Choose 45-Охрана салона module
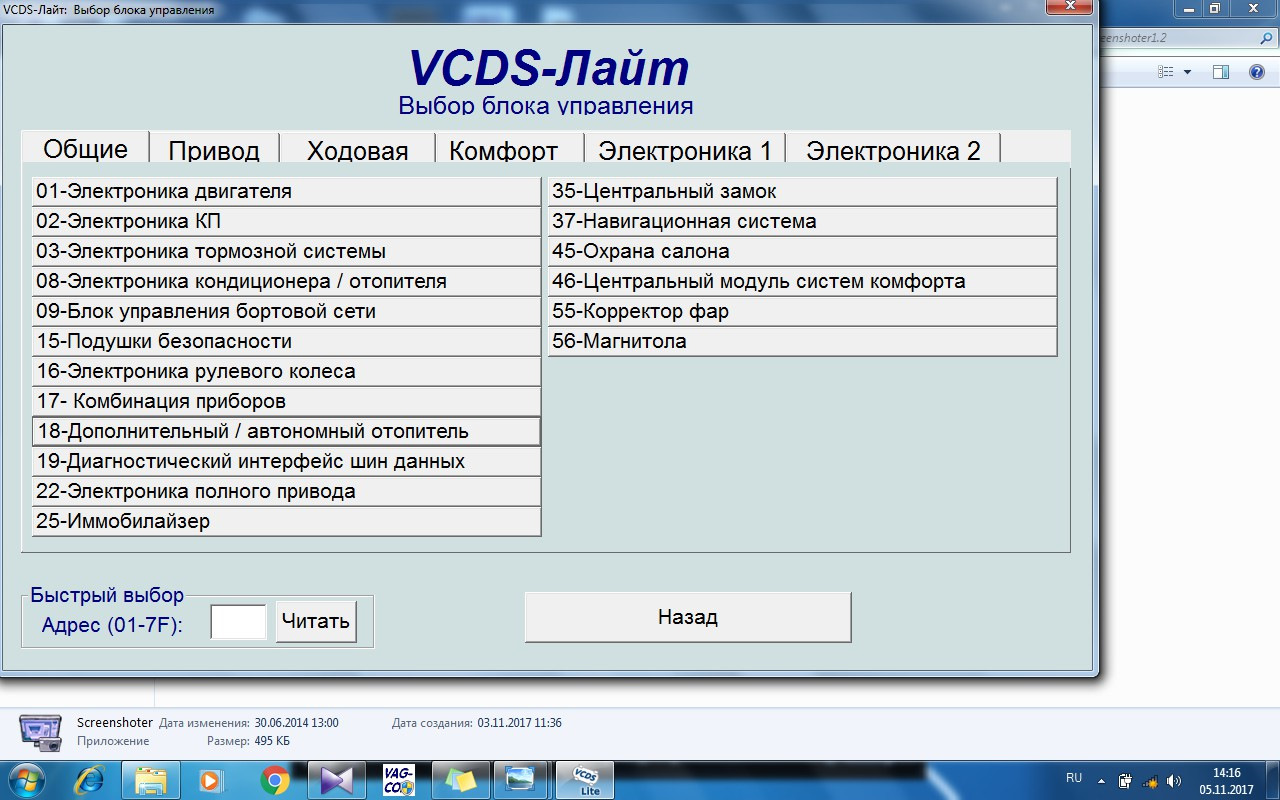 click(x=802, y=251)
